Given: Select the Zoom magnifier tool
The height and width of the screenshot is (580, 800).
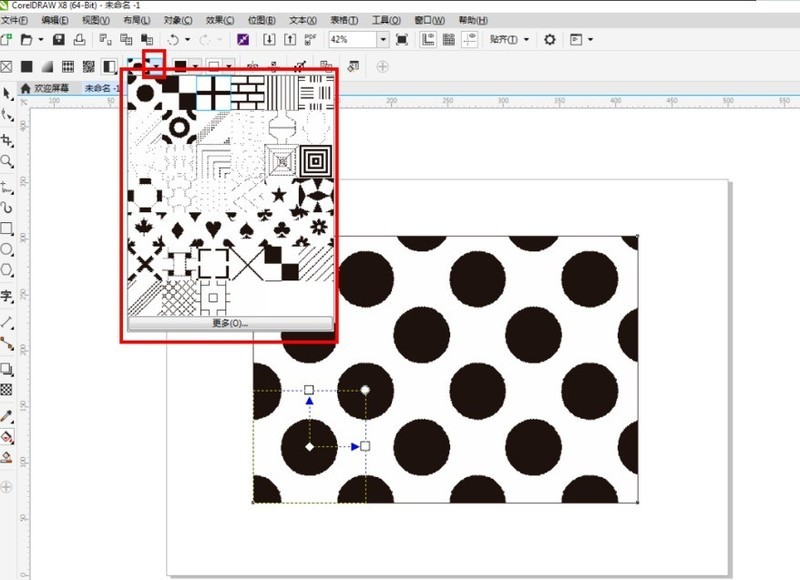Looking at the screenshot, I should click(8, 160).
